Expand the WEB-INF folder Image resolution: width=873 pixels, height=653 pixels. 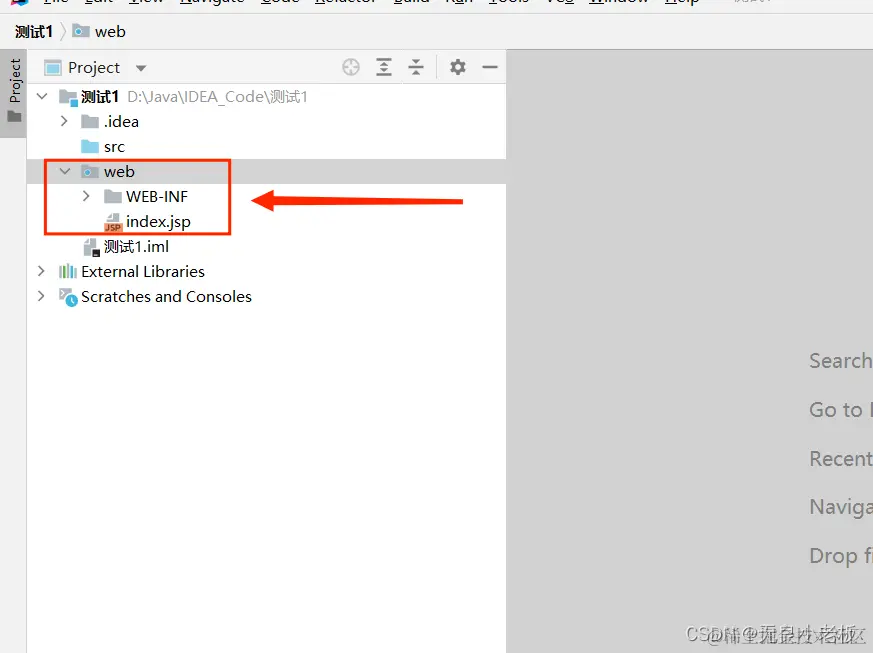(86, 196)
